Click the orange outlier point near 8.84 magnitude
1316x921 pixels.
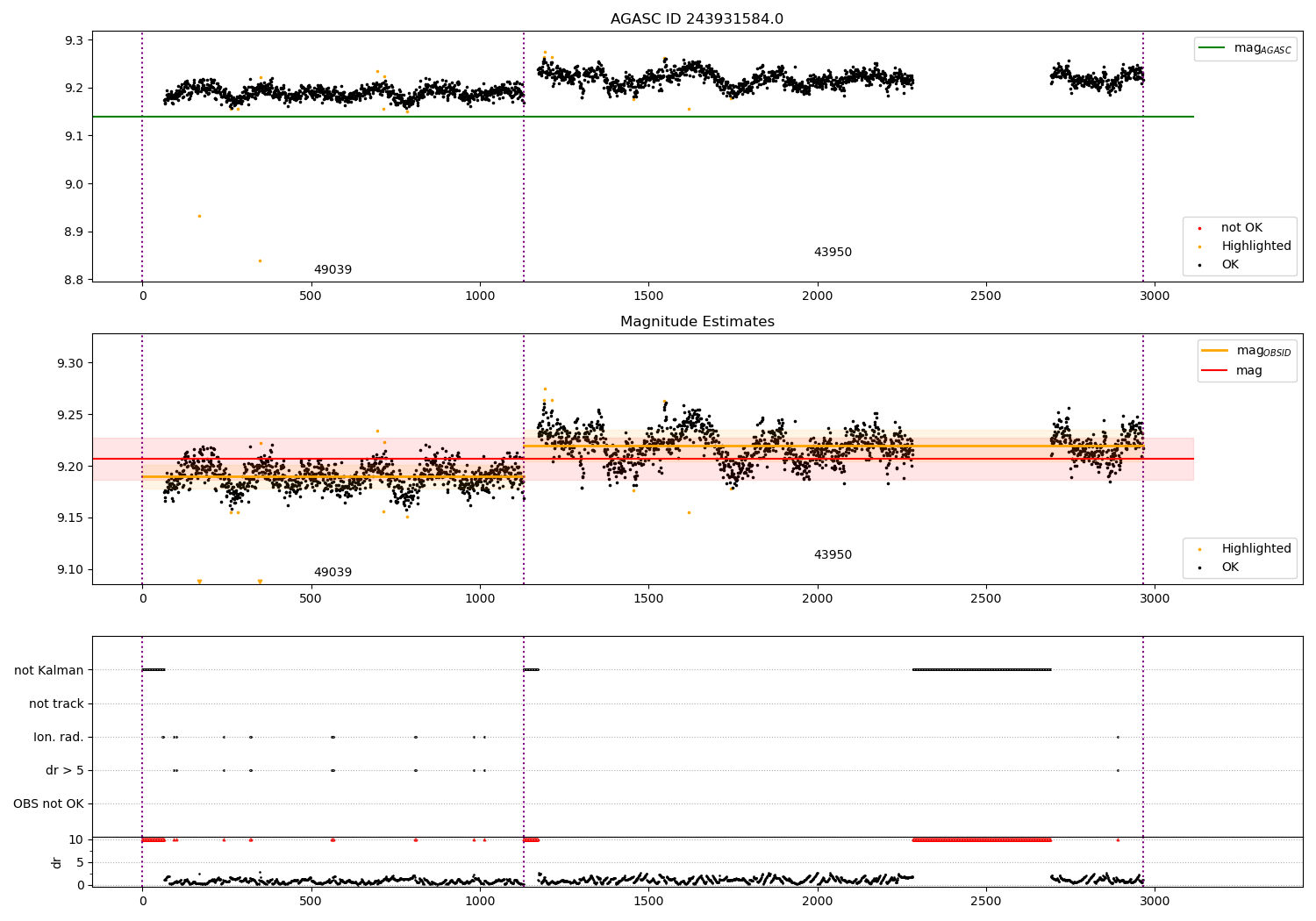pyautogui.click(x=260, y=261)
